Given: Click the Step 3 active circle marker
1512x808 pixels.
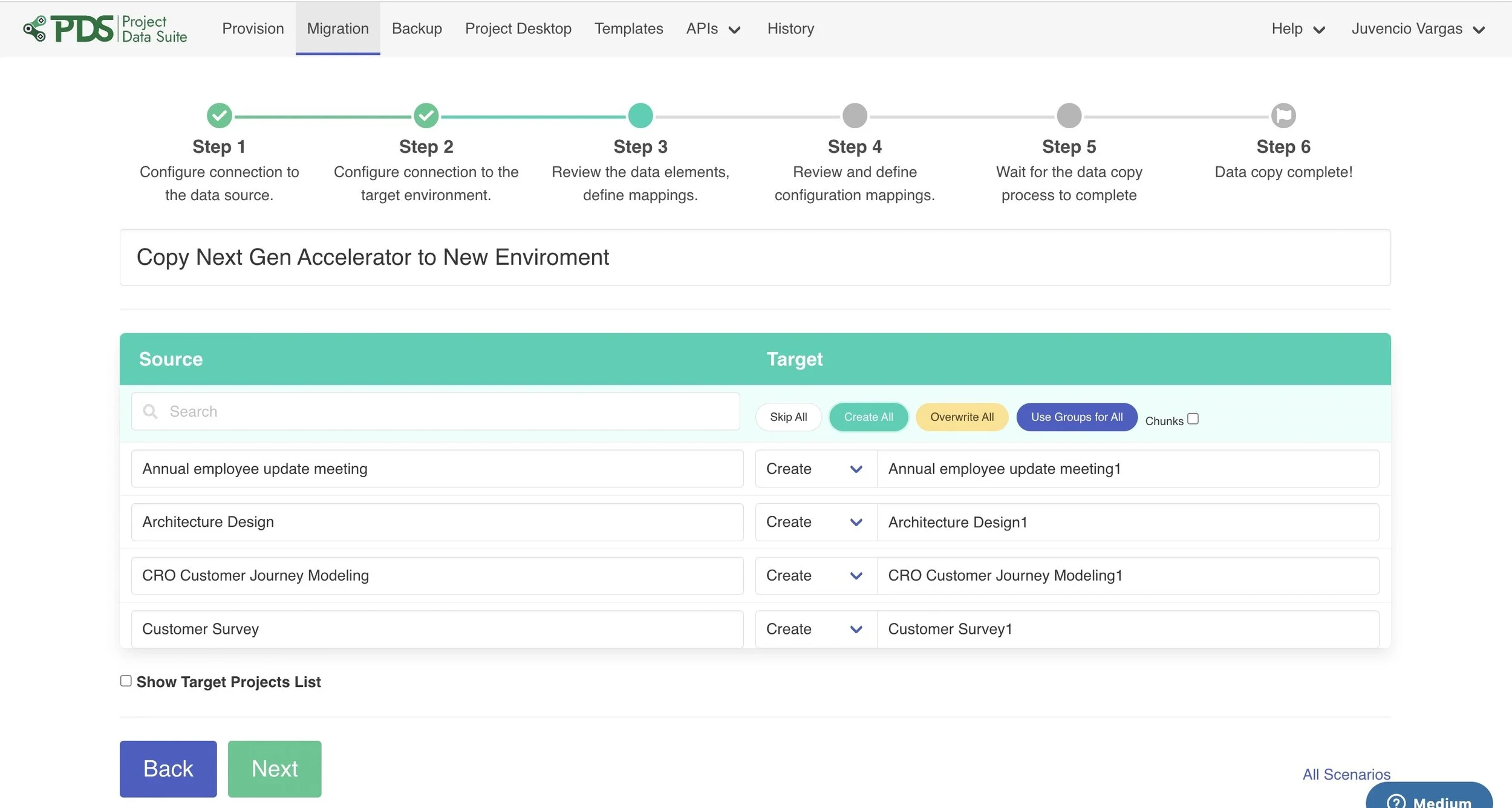Looking at the screenshot, I should tap(640, 115).
